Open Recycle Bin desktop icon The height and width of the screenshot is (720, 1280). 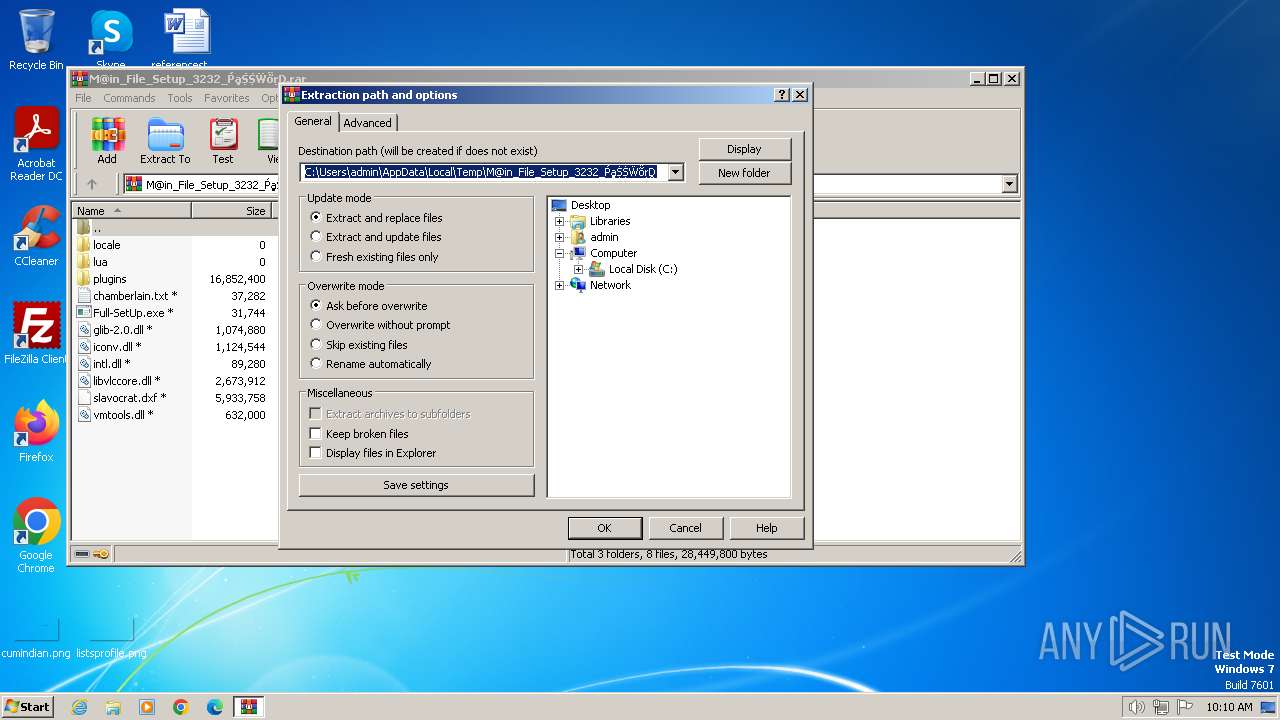(36, 40)
